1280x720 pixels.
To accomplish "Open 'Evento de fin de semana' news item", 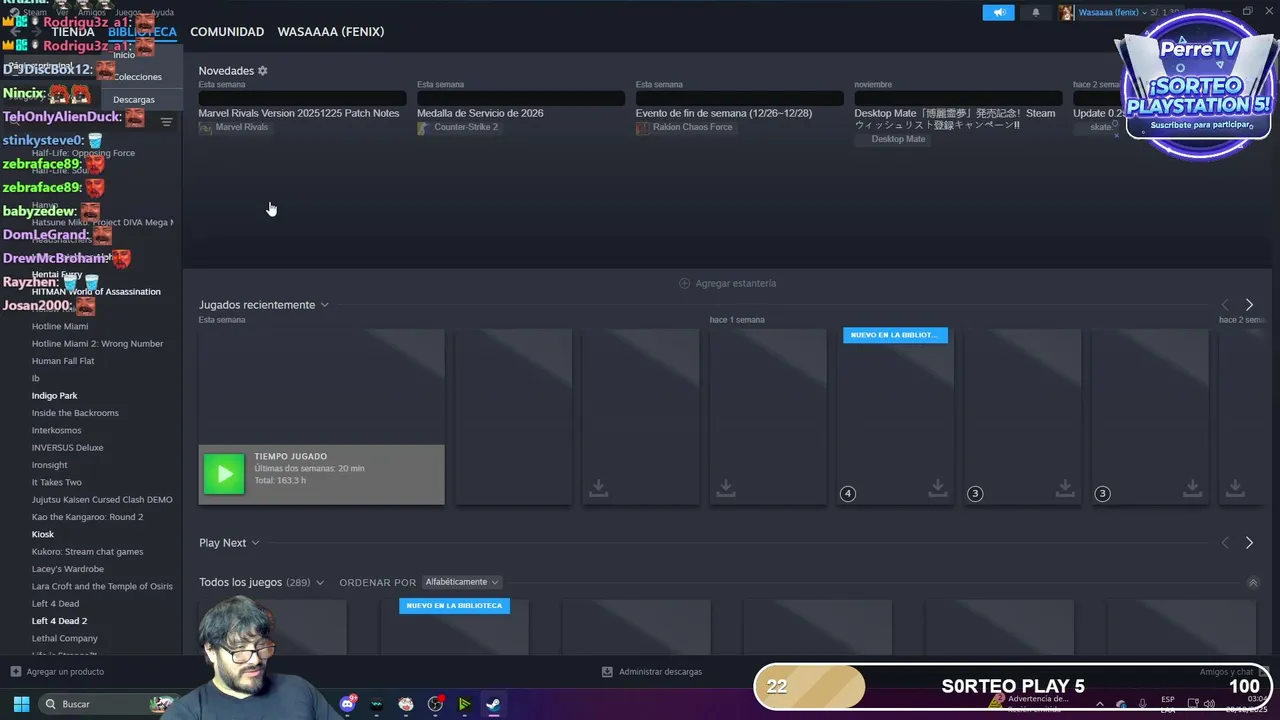I will coord(724,113).
